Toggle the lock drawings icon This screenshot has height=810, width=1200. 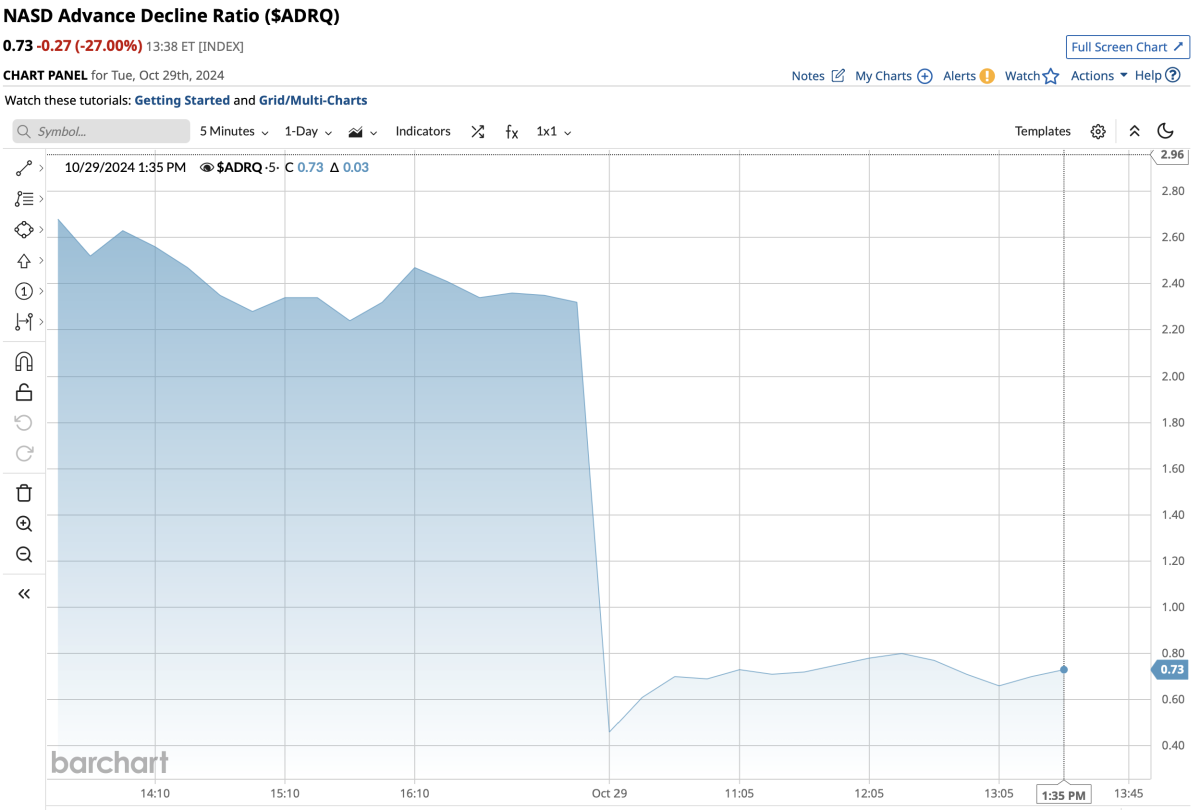pos(24,392)
